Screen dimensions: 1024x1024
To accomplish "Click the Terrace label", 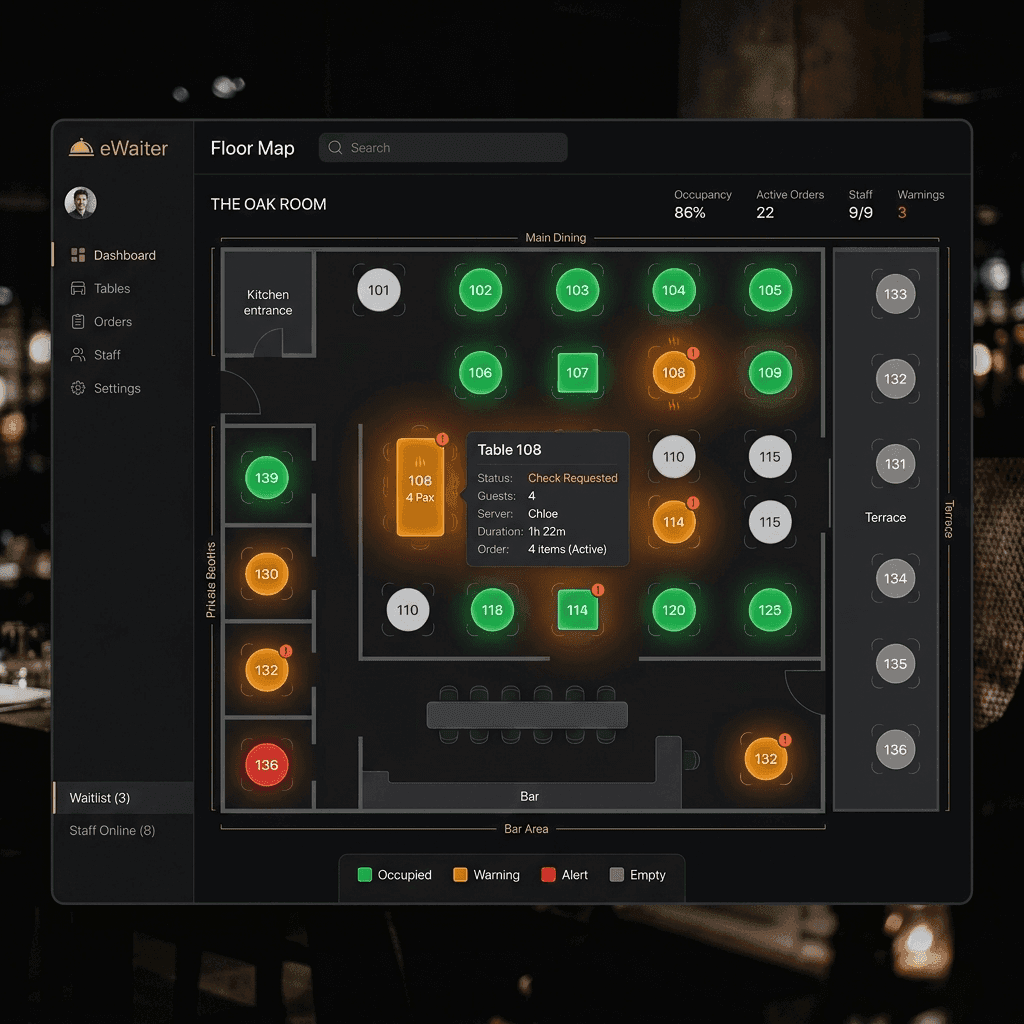I will (885, 517).
